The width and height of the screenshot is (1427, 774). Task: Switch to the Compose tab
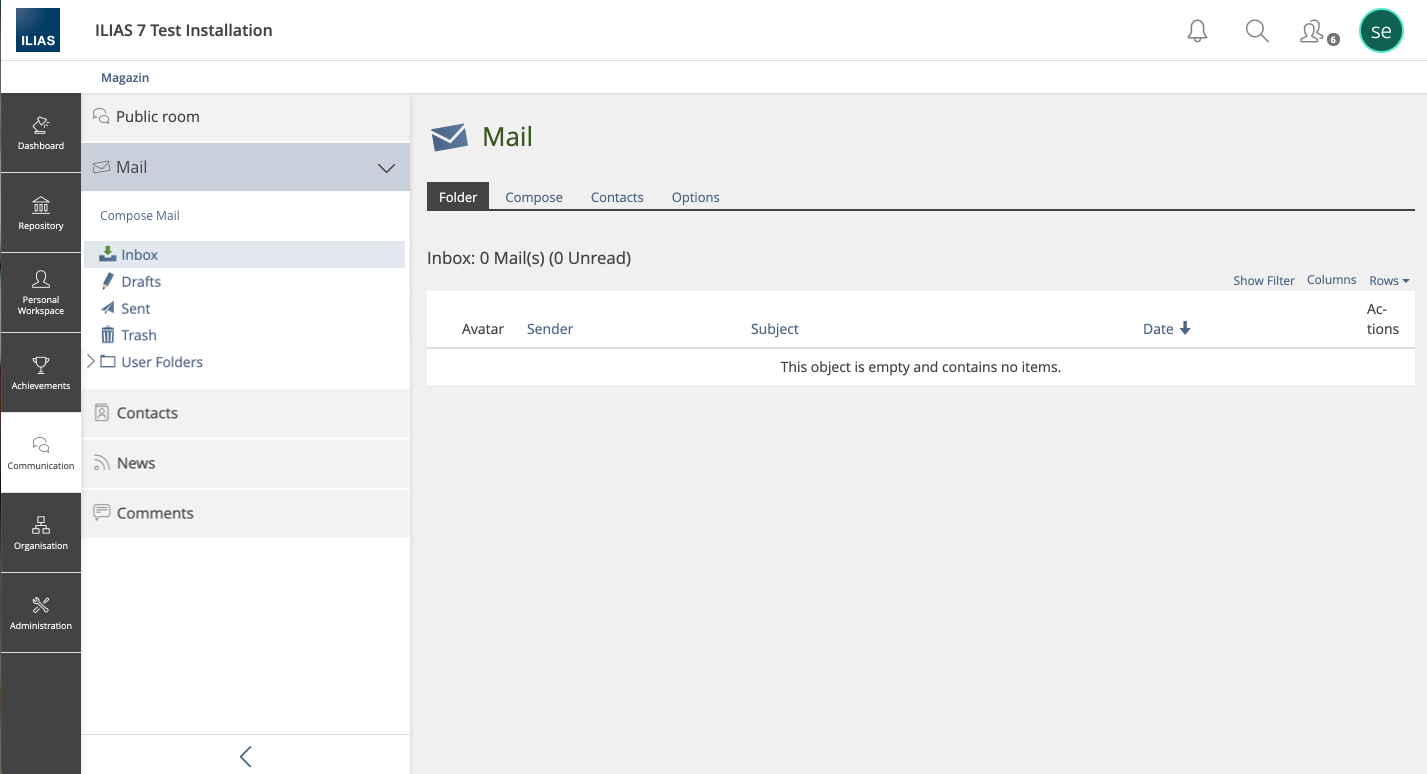pos(534,197)
